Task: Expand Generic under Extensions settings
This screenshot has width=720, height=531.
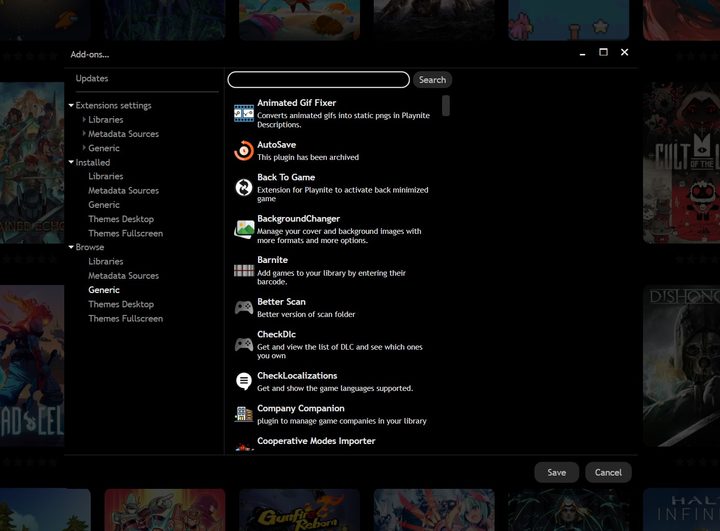Action: [84, 148]
